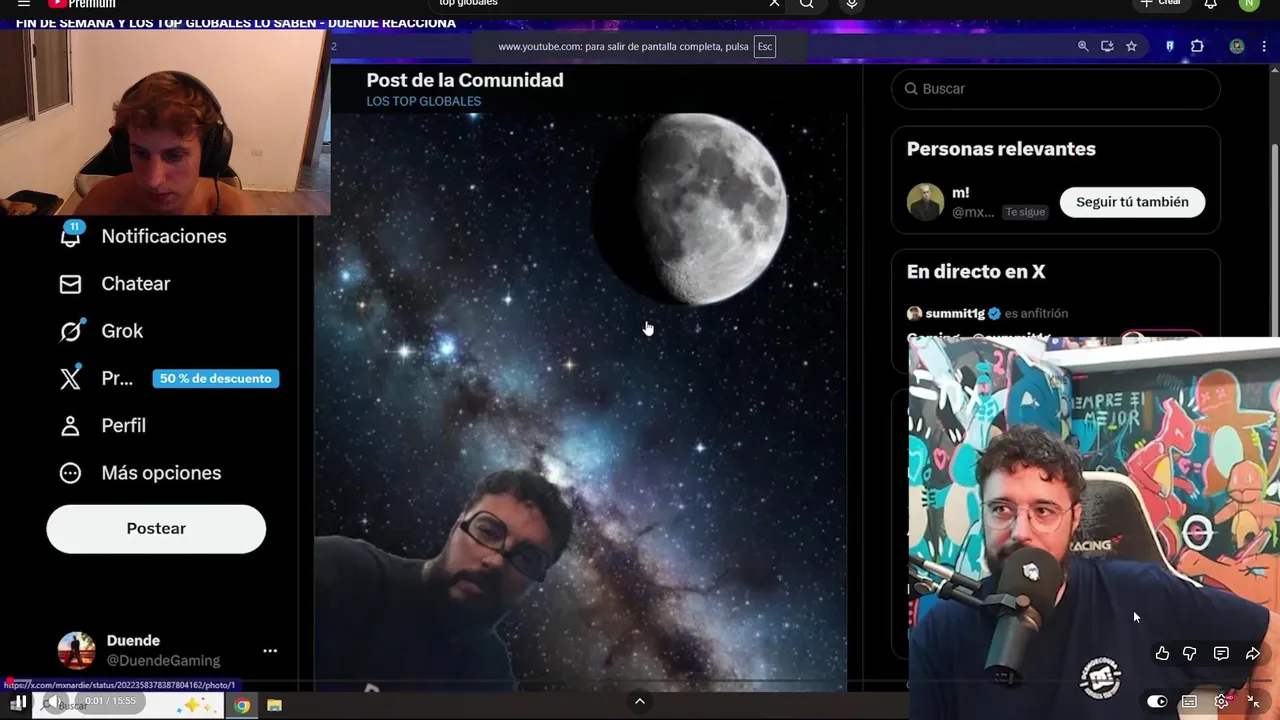Click the Duende profile picture
The width and height of the screenshot is (1280, 720).
click(x=76, y=651)
